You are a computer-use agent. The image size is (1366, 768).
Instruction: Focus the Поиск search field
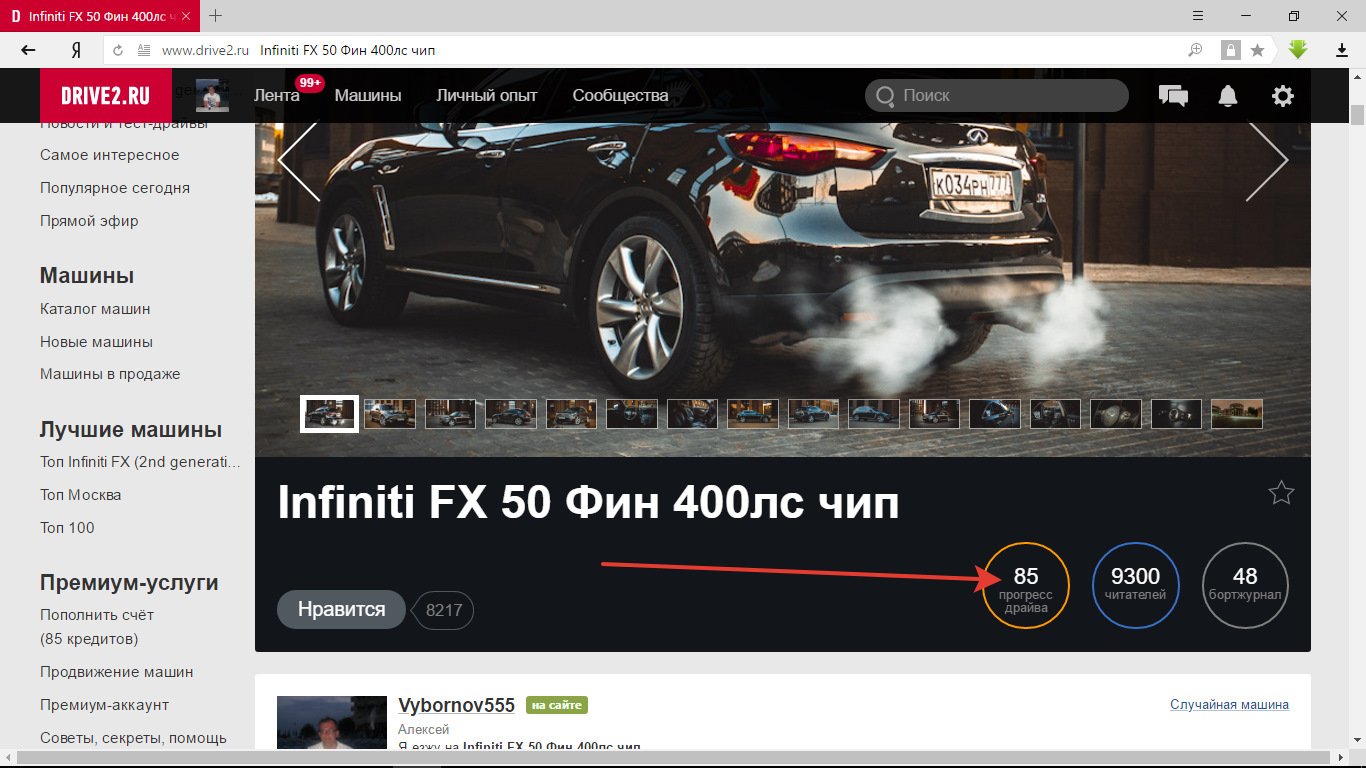(996, 96)
